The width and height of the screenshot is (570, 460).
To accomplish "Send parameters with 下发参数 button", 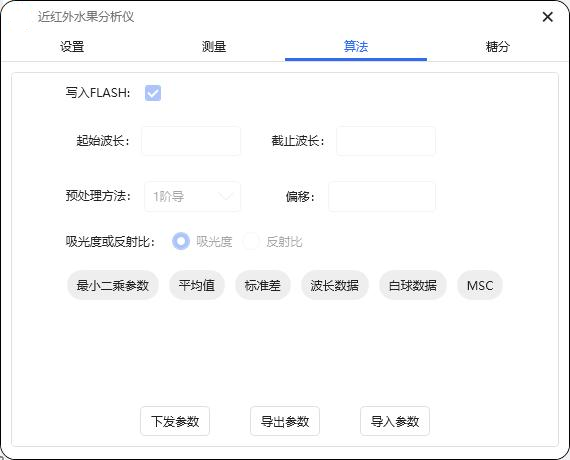I will [x=175, y=421].
